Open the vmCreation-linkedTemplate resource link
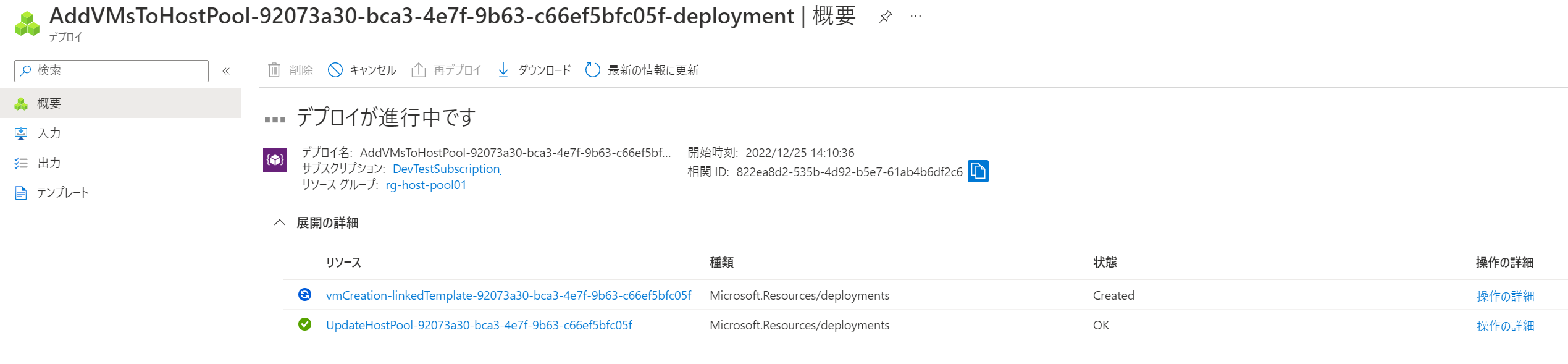Image resolution: width=1568 pixels, height=364 pixels. (508, 295)
